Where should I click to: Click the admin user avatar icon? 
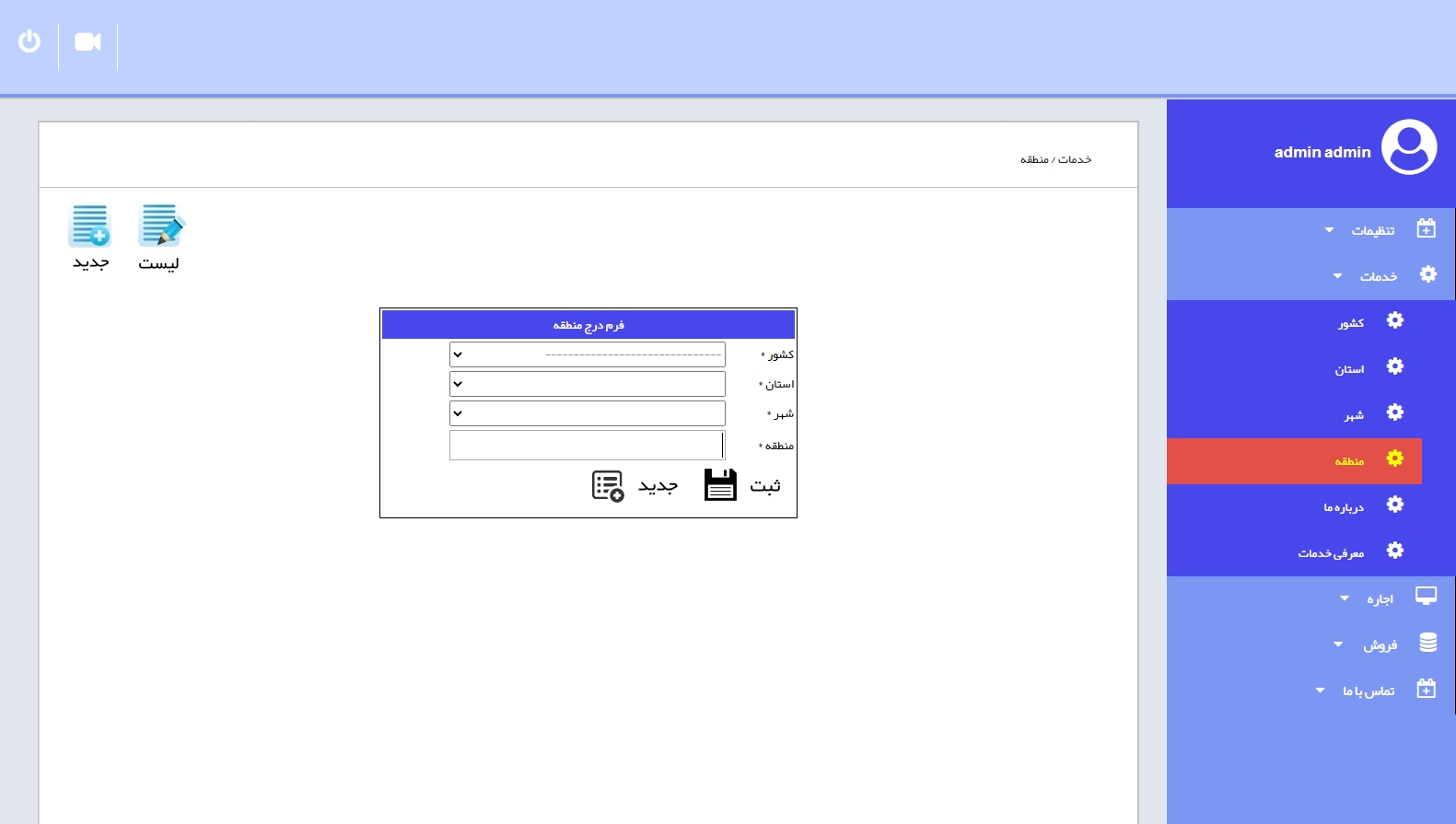tap(1408, 147)
